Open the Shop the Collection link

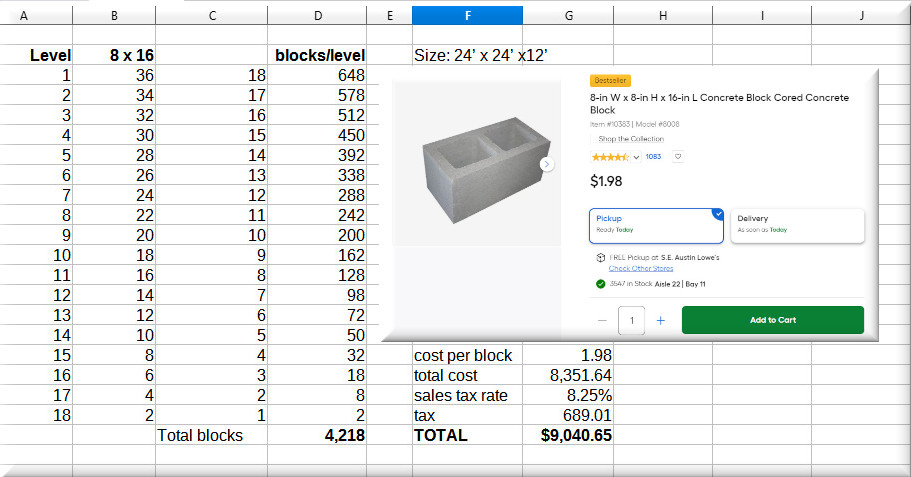(630, 139)
